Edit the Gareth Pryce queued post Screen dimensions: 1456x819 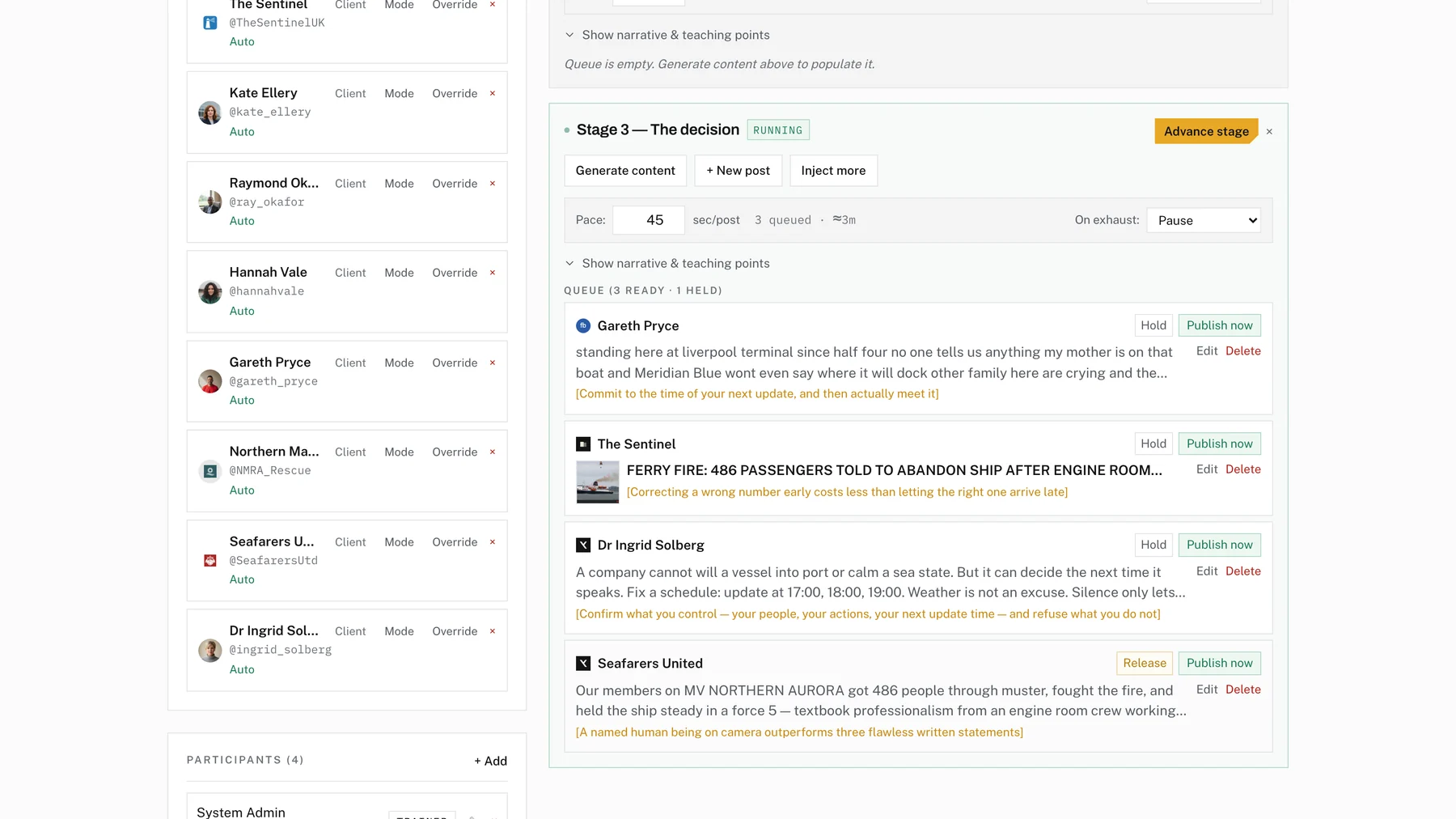1207,350
